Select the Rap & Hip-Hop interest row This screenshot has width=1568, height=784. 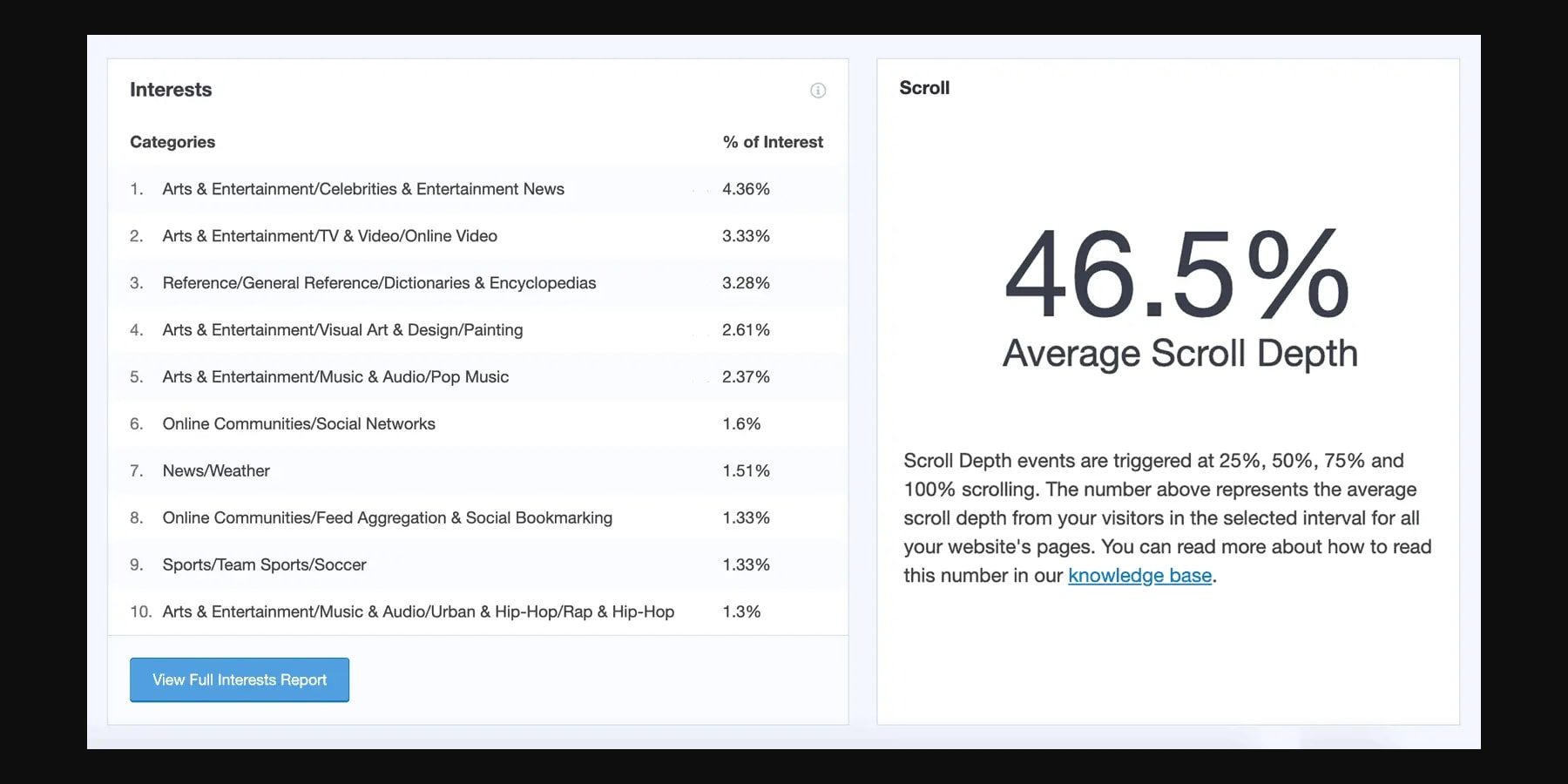pyautogui.click(x=418, y=611)
